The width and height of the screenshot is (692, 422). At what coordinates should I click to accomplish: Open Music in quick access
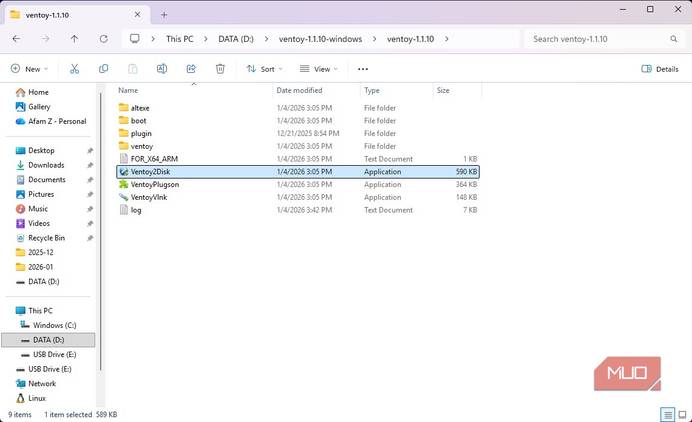tap(38, 209)
